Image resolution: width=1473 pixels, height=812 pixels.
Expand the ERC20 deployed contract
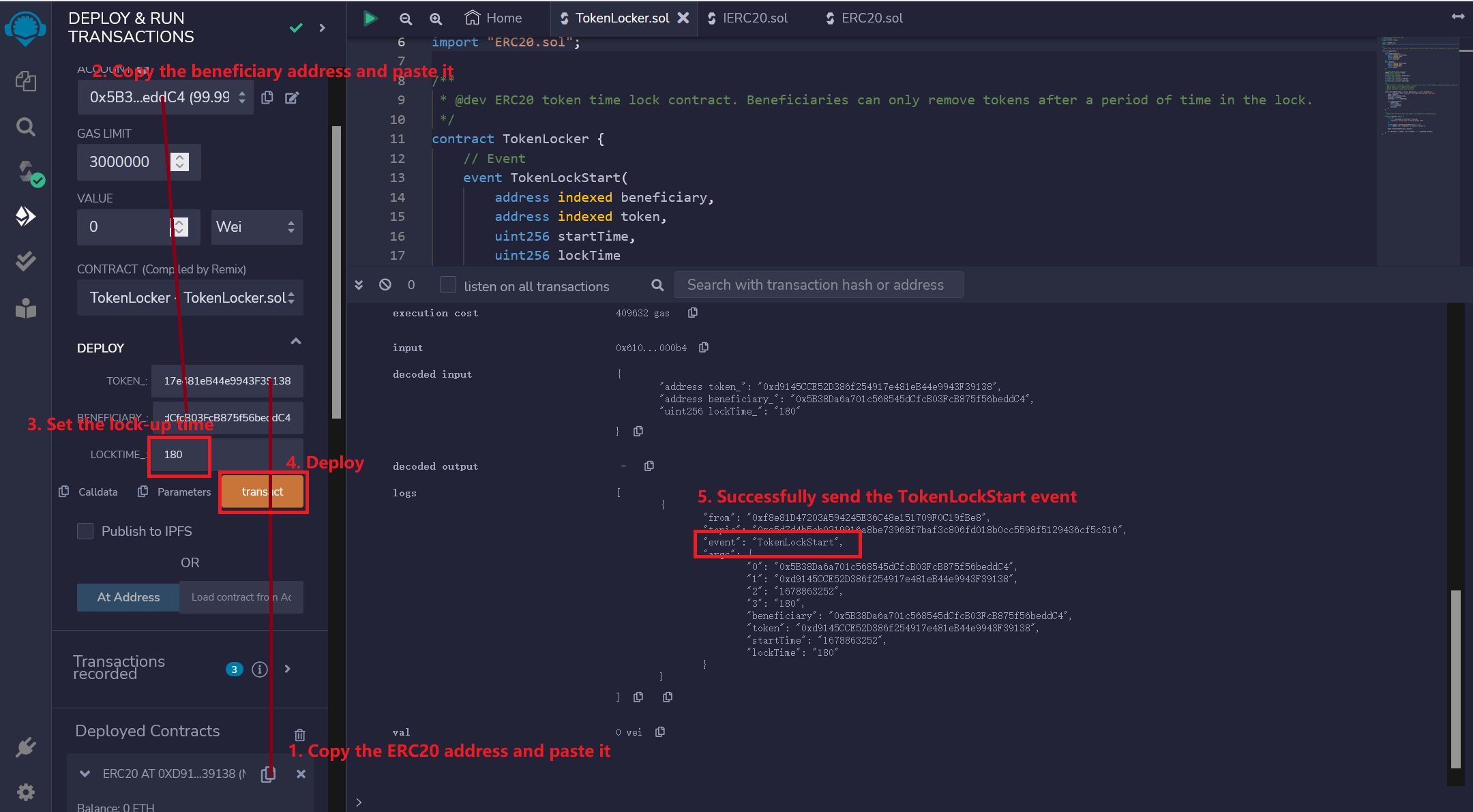(x=85, y=774)
